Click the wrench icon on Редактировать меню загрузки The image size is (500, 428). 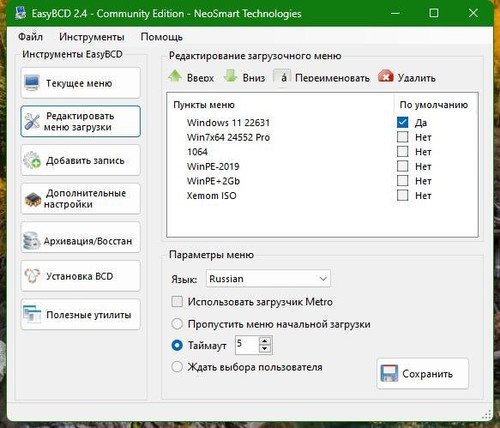(x=32, y=121)
